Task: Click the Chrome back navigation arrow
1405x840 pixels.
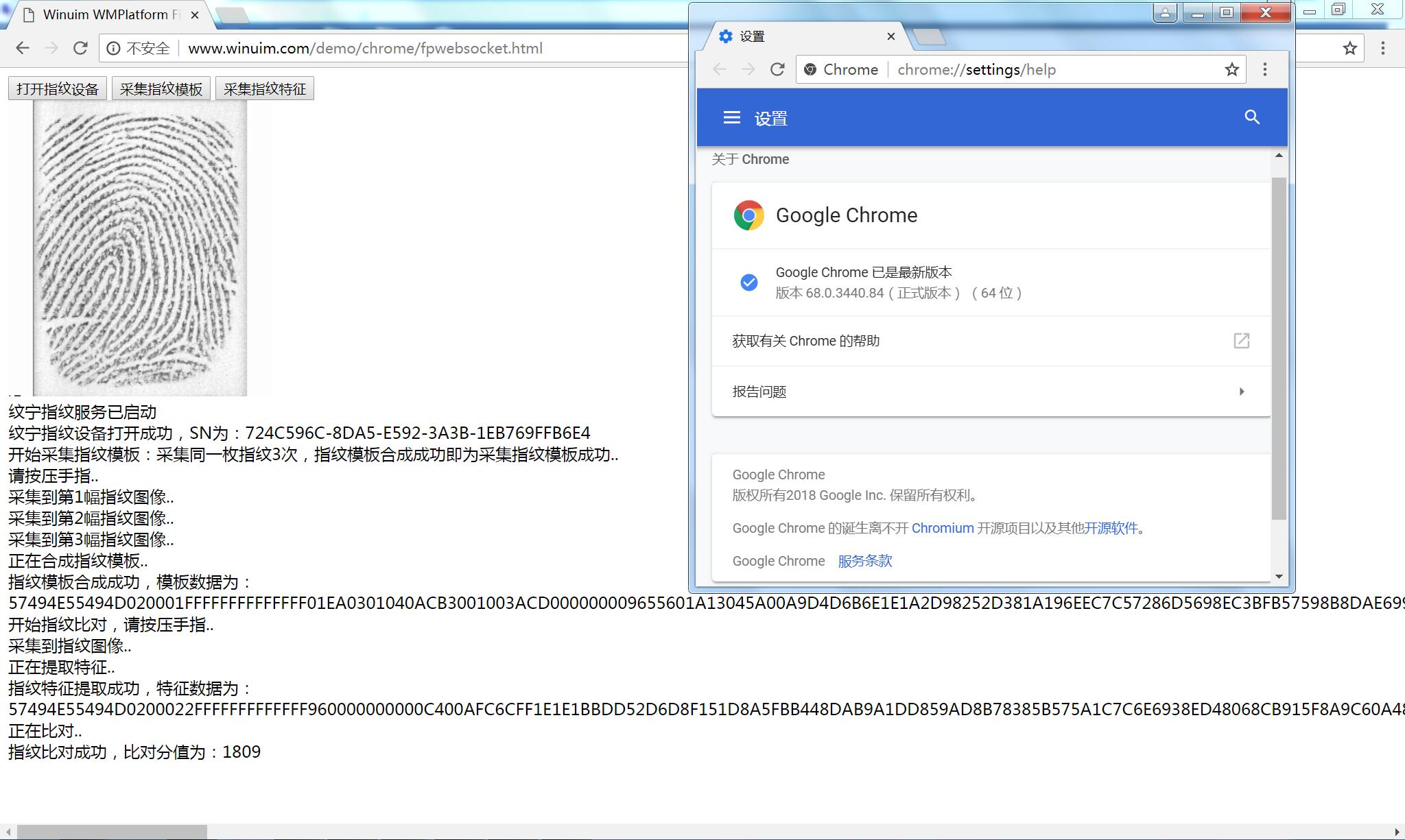Action: pyautogui.click(x=720, y=69)
